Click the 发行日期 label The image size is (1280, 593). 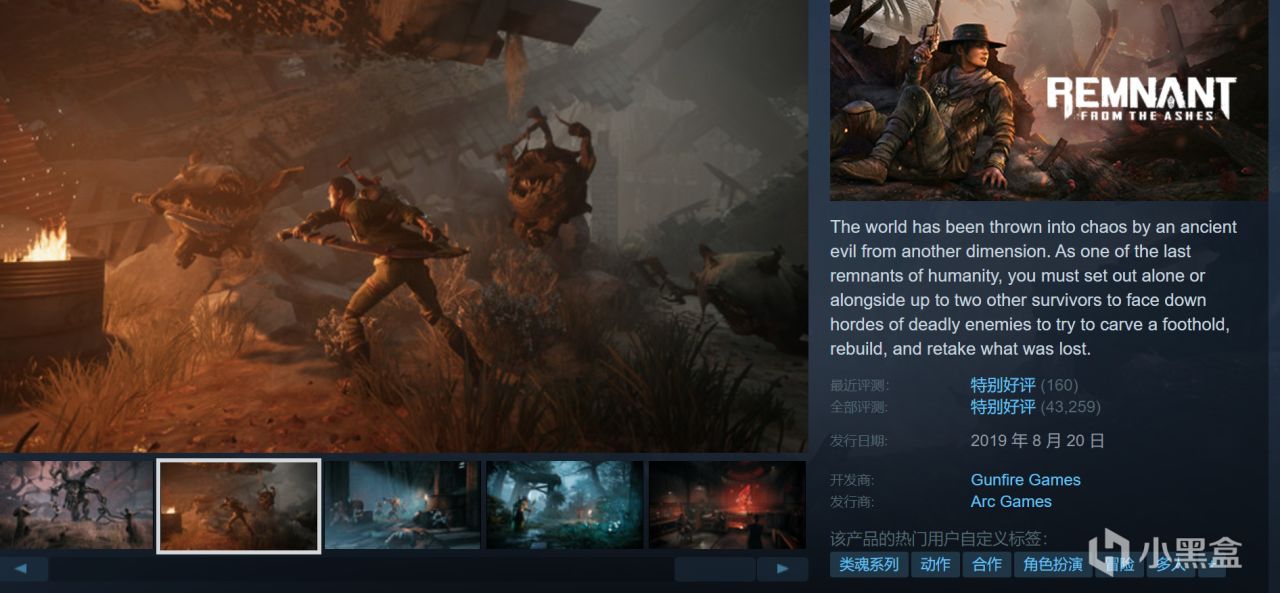click(859, 441)
